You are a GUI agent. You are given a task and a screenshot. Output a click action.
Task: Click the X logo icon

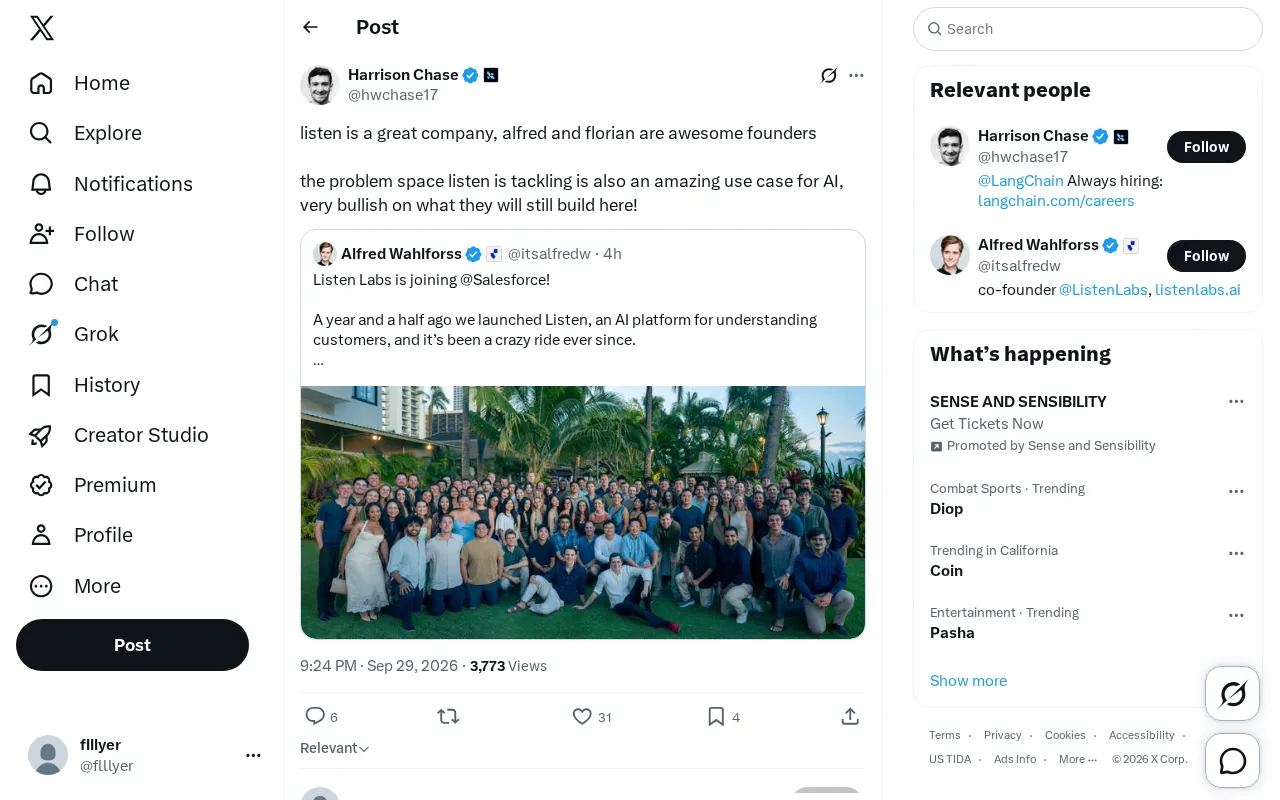click(42, 28)
